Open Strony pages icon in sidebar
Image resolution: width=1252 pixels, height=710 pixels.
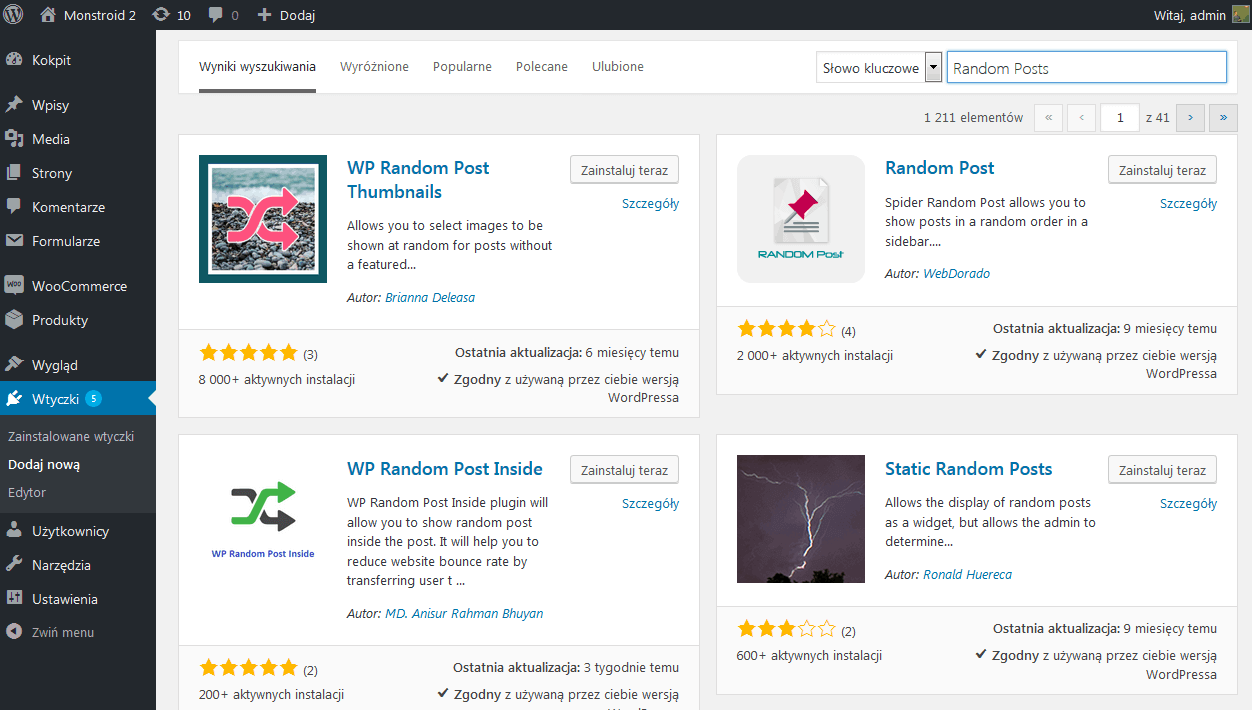[14, 173]
